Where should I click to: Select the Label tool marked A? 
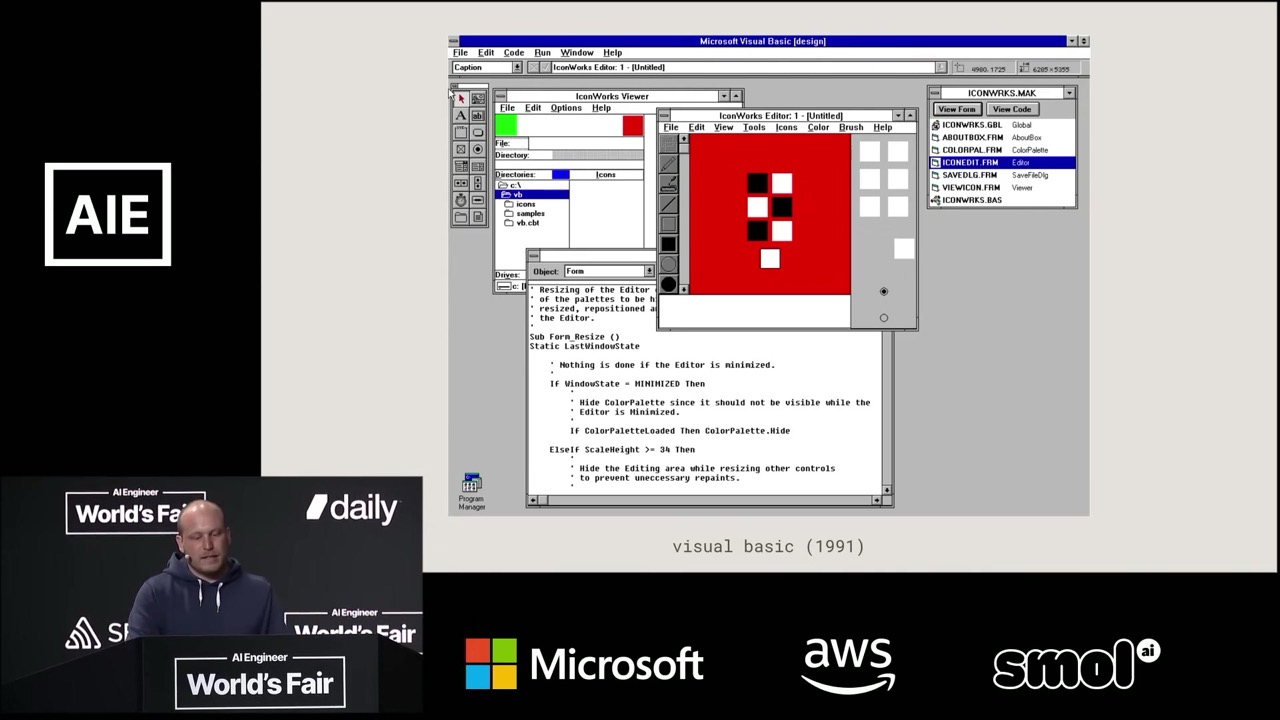[x=461, y=116]
